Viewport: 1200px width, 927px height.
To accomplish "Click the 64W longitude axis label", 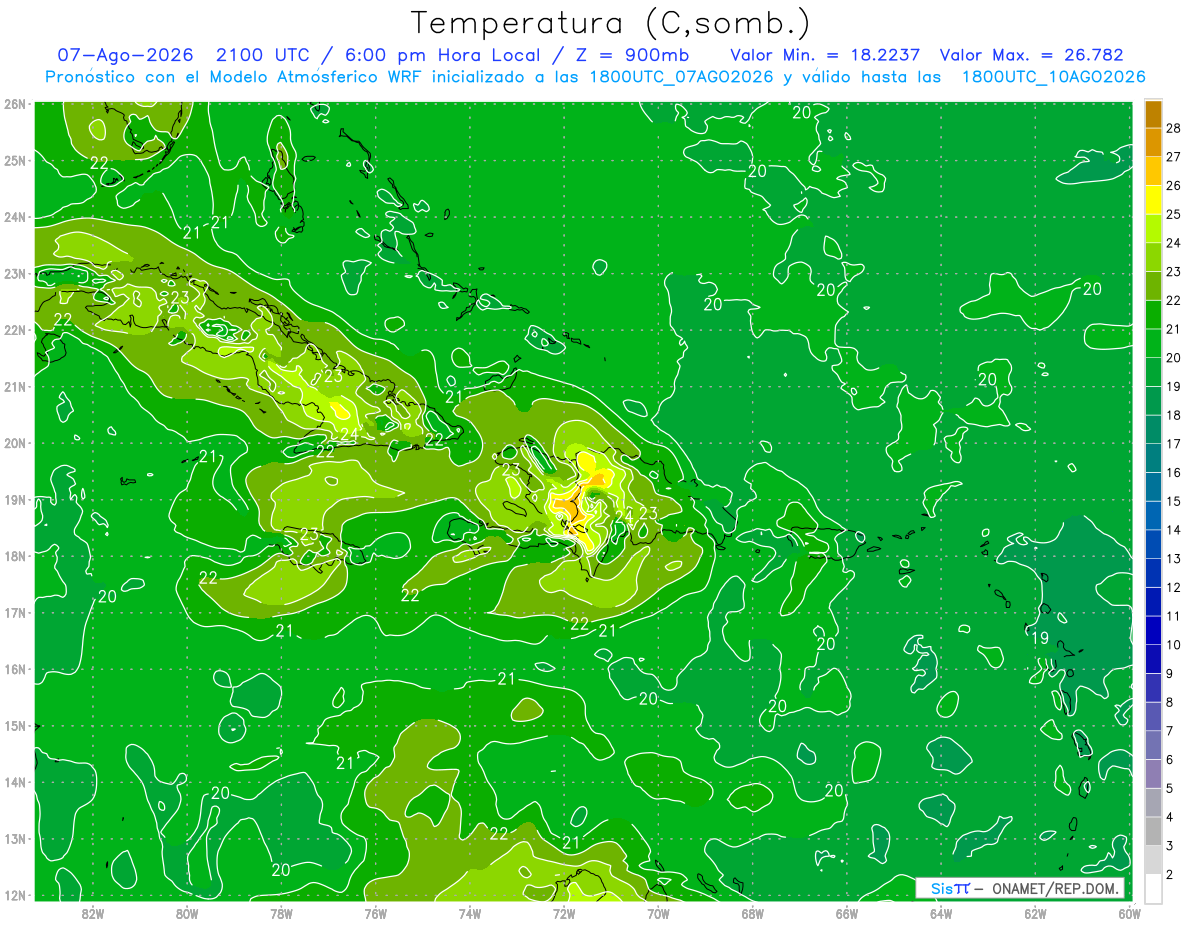I will pyautogui.click(x=940, y=913).
